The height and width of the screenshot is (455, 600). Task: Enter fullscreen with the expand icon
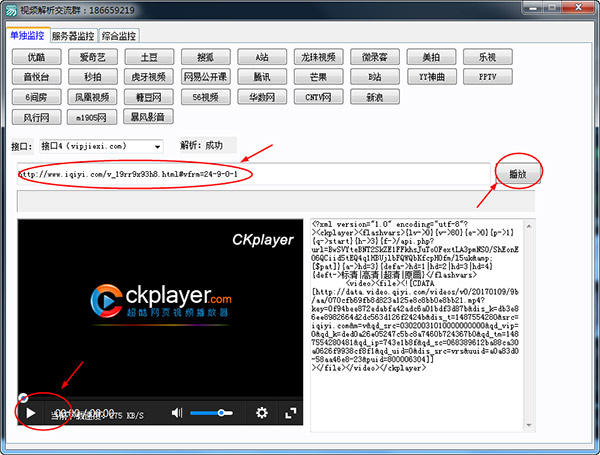tap(291, 413)
